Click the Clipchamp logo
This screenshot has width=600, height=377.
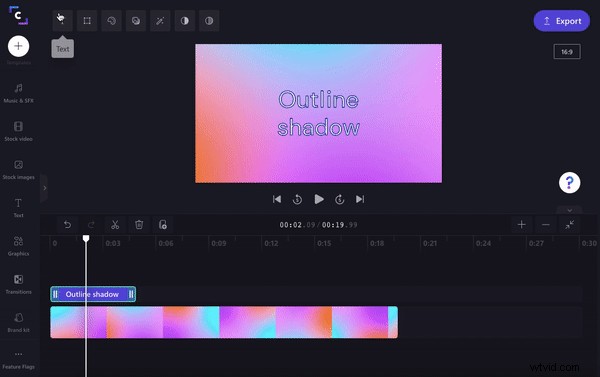point(18,15)
